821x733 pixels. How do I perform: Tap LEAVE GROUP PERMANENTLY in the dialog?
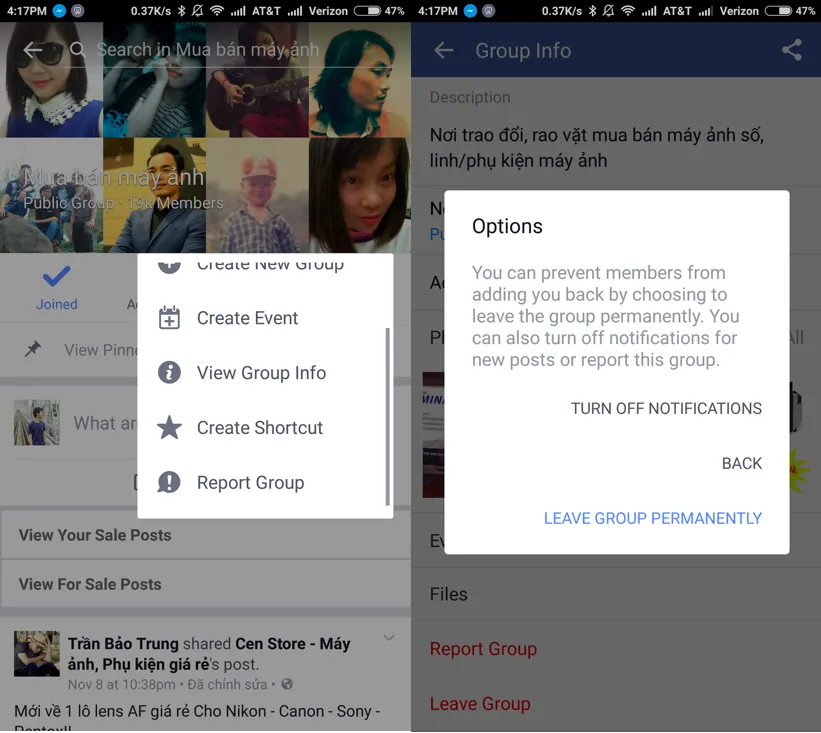point(652,518)
